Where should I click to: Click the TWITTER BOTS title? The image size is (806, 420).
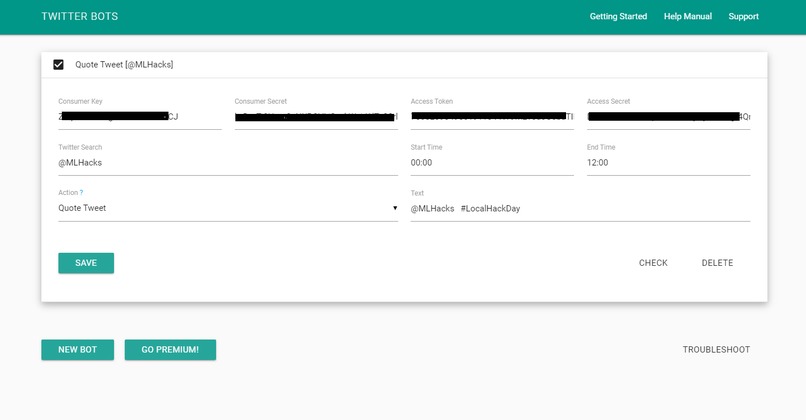pos(80,16)
